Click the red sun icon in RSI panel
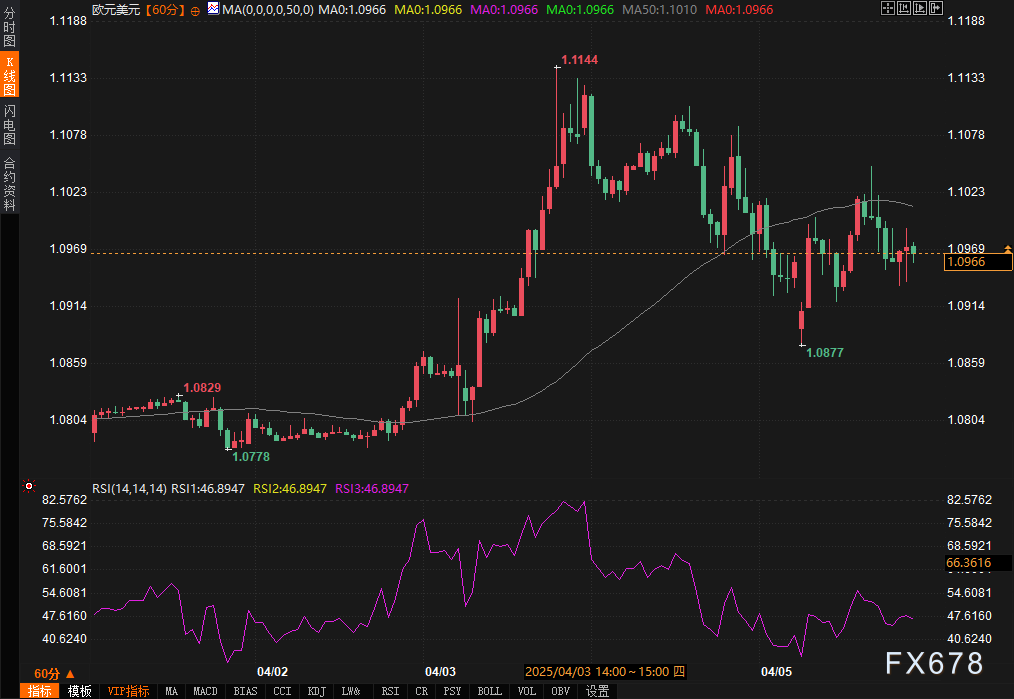The image size is (1014, 699). [28, 488]
